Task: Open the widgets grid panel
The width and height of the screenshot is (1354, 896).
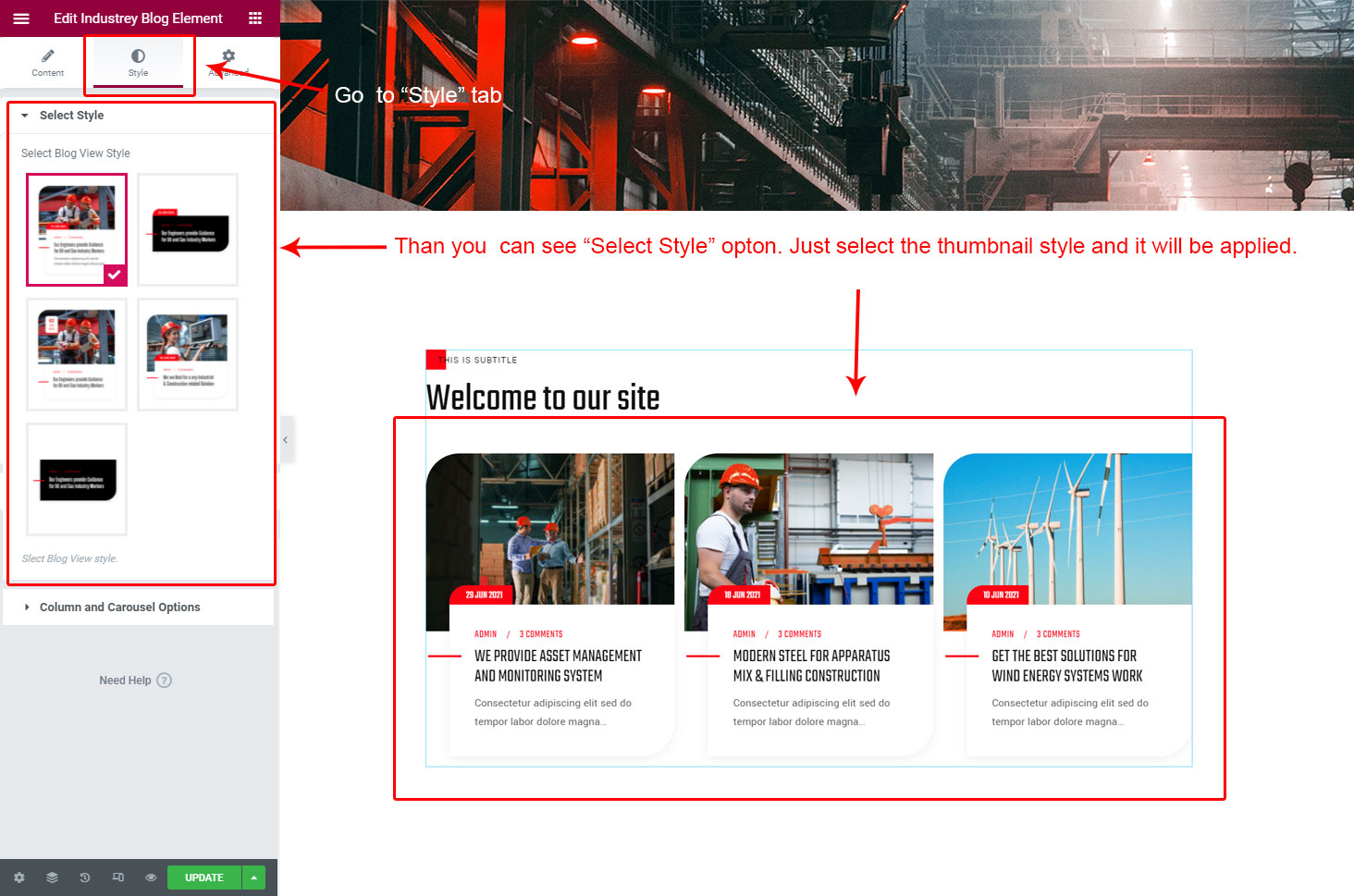Action: [255, 18]
